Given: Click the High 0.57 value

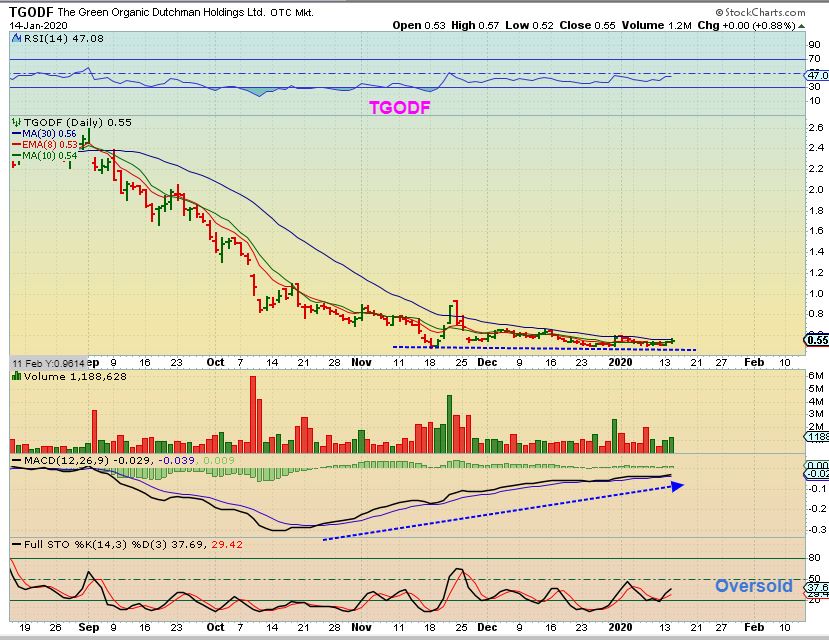Looking at the screenshot, I should 475,25.
